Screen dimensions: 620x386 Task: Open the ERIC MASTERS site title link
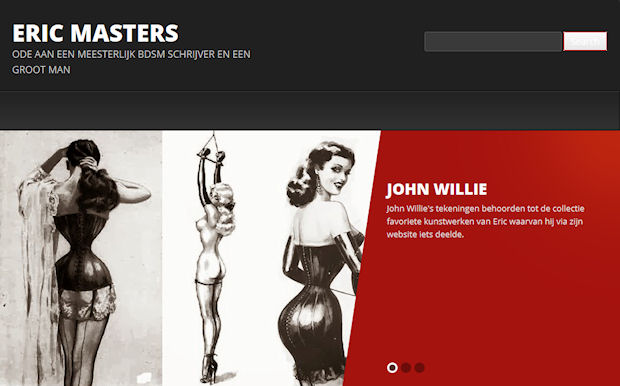(95, 33)
